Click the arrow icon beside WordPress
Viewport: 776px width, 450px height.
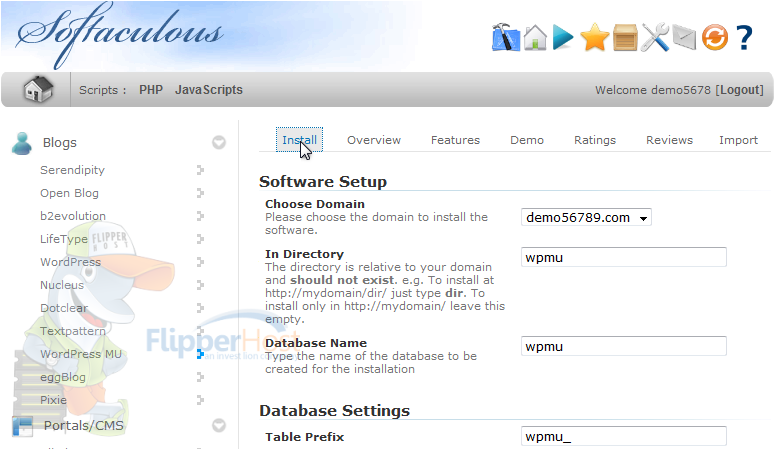pos(200,262)
